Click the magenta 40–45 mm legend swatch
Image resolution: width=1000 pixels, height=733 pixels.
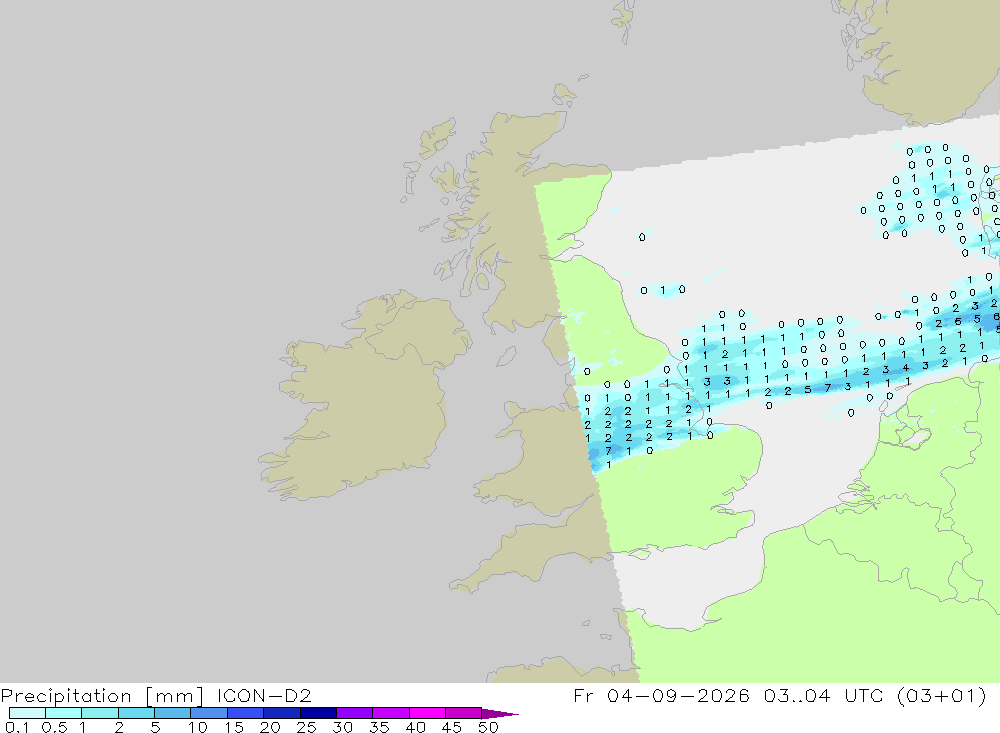pos(427,713)
